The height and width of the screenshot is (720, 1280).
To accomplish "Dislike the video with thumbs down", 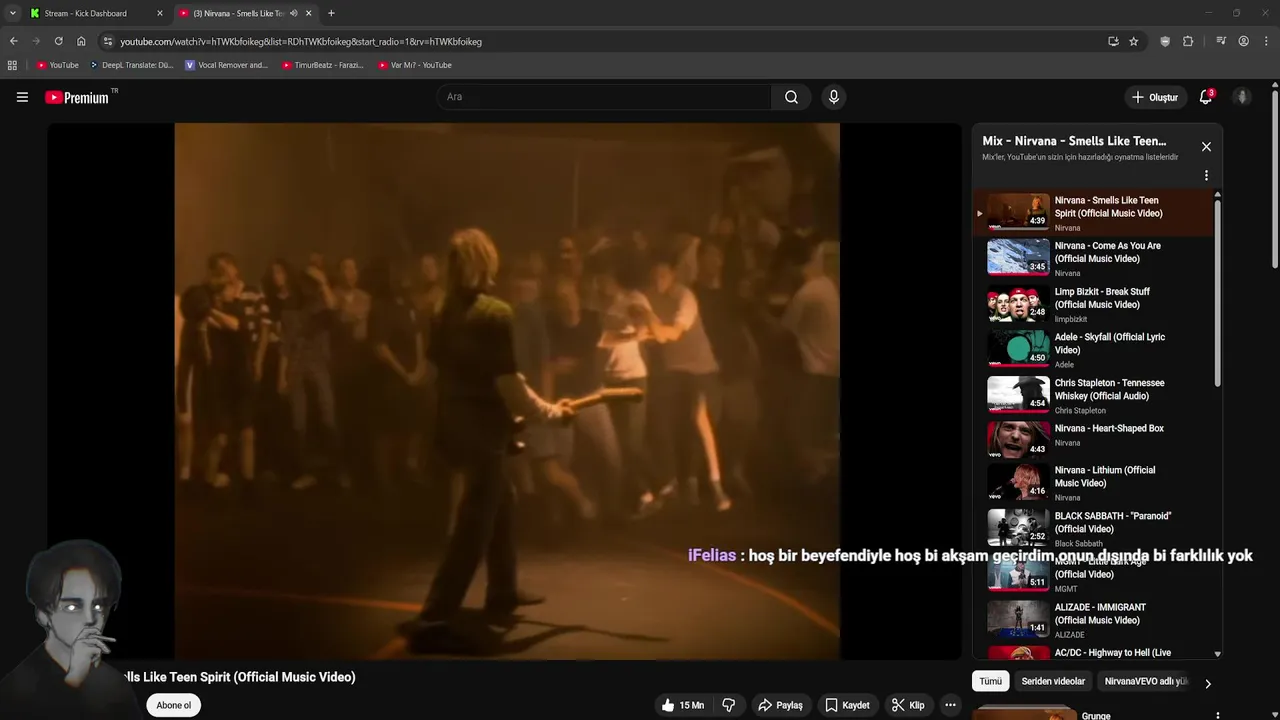I will click(x=729, y=705).
